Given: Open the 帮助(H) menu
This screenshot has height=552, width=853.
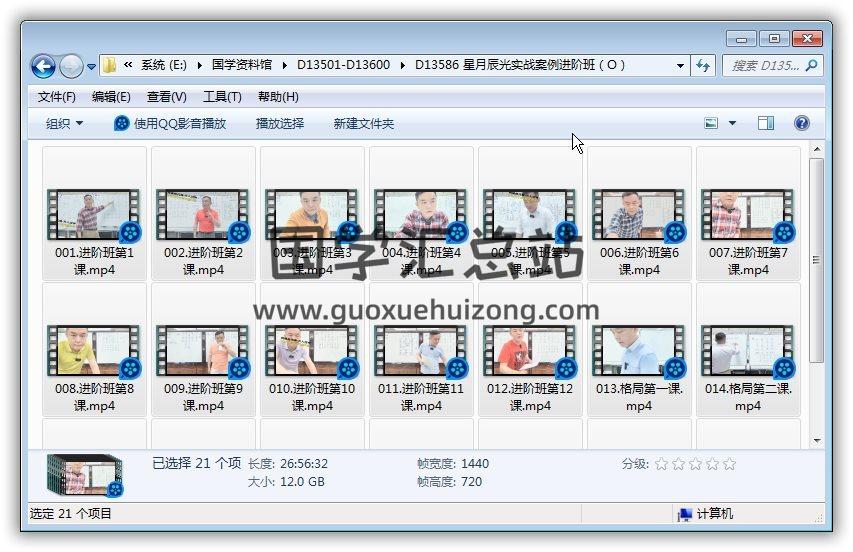Looking at the screenshot, I should coord(278,97).
